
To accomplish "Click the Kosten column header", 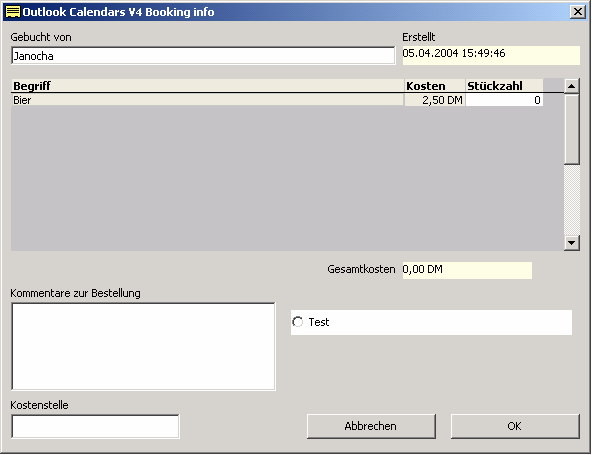I will [x=435, y=86].
